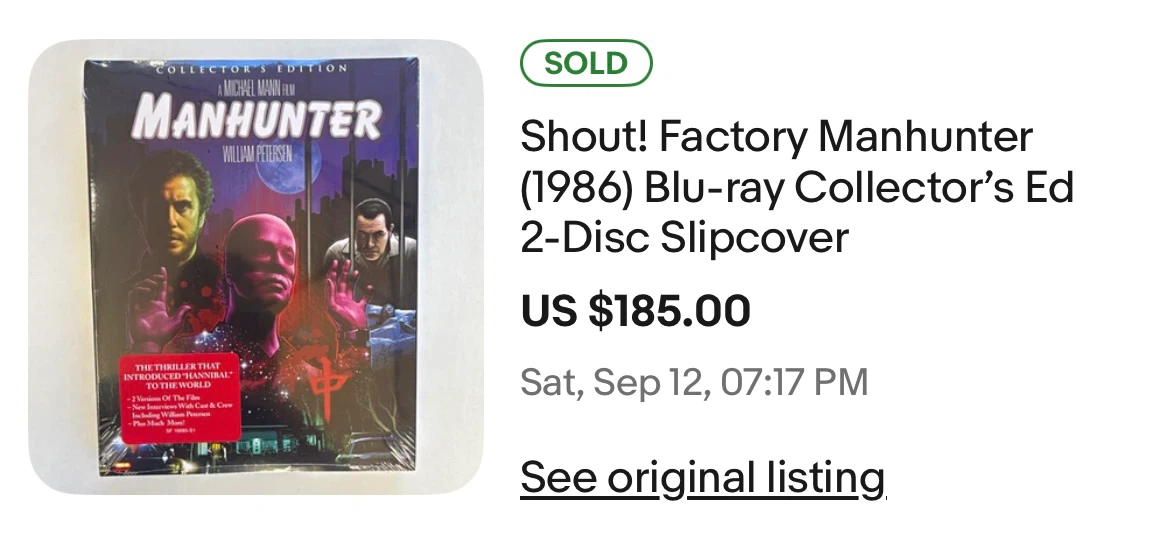The height and width of the screenshot is (547, 1149).
Task: Click the US $185.00 sold price
Action: click(x=635, y=310)
